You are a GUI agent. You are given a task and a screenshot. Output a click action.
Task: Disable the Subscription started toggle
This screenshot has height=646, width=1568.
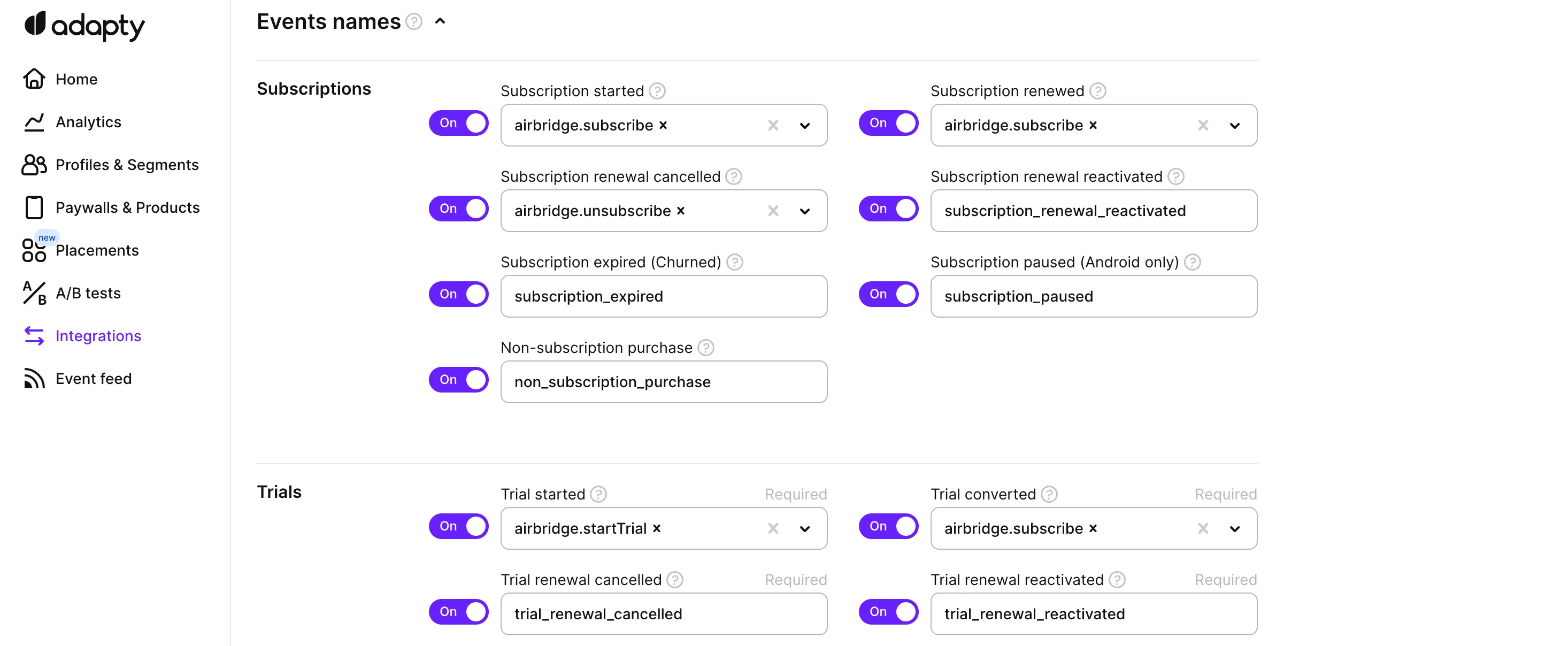coord(459,123)
